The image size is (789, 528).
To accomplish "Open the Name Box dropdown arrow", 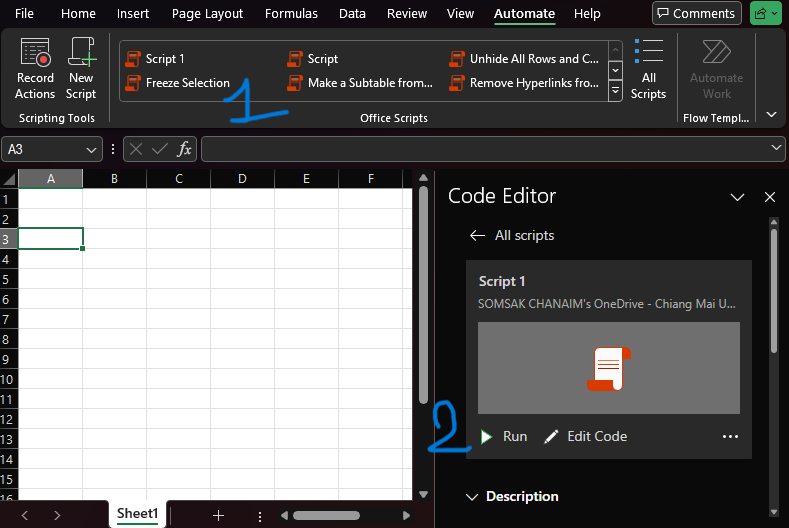I will [92, 149].
